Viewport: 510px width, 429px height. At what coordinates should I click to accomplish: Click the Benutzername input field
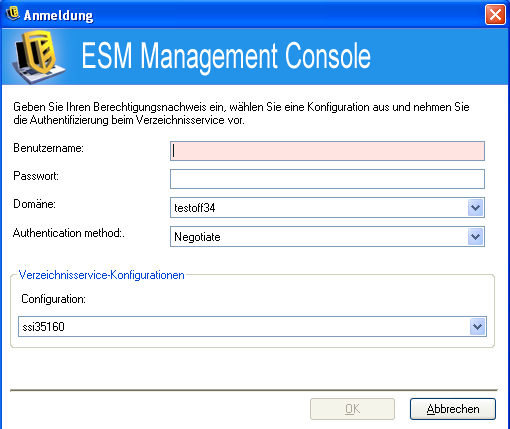click(327, 151)
